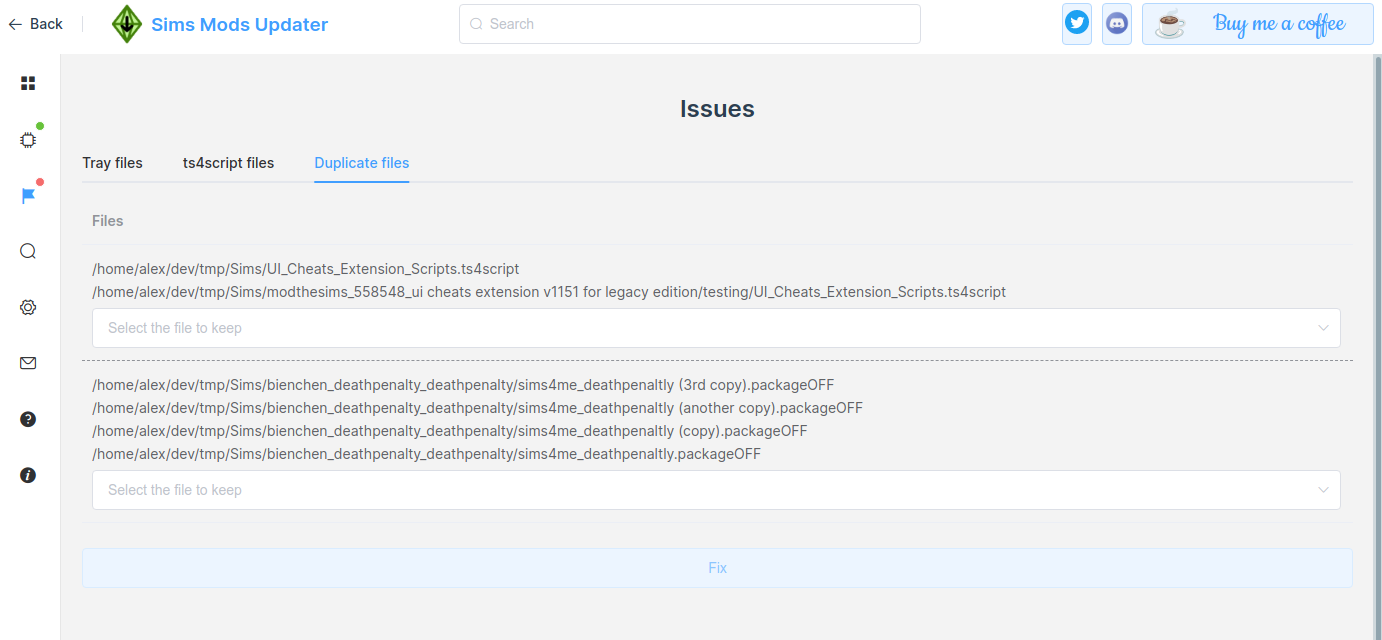The height and width of the screenshot is (640, 1382).
Task: Click the Sims Mods Updater plumbob logo
Action: click(127, 24)
